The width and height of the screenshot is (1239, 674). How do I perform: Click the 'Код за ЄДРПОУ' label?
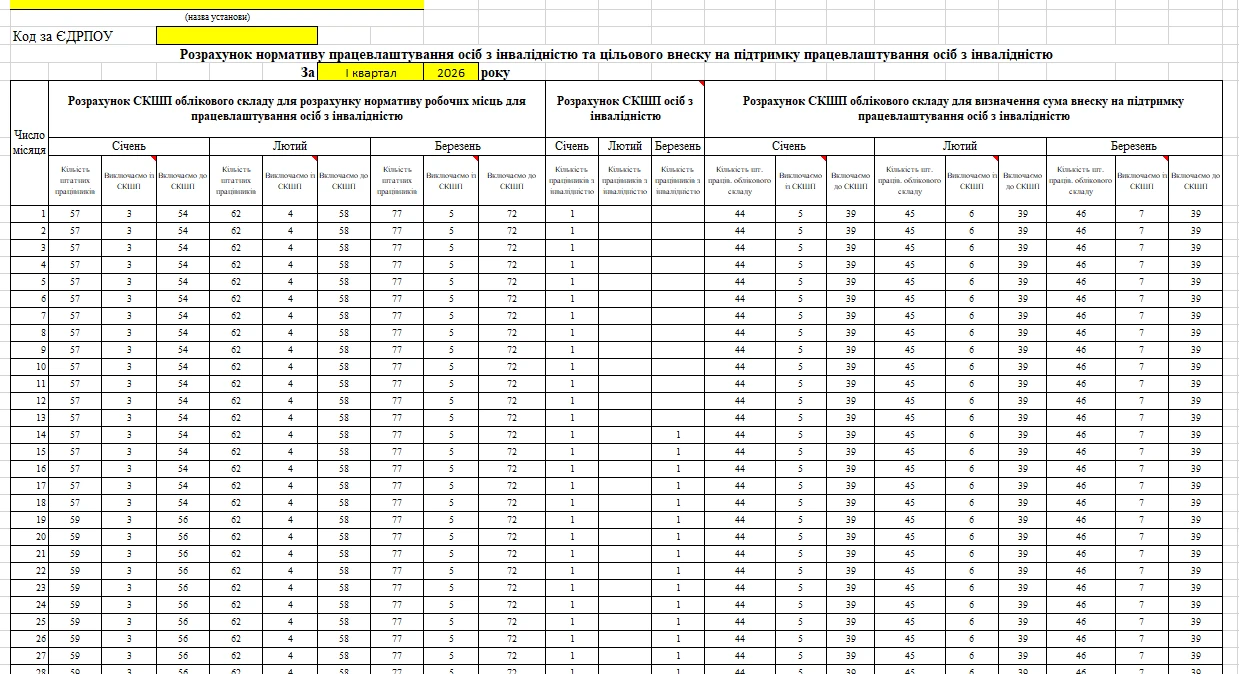pyautogui.click(x=62, y=37)
